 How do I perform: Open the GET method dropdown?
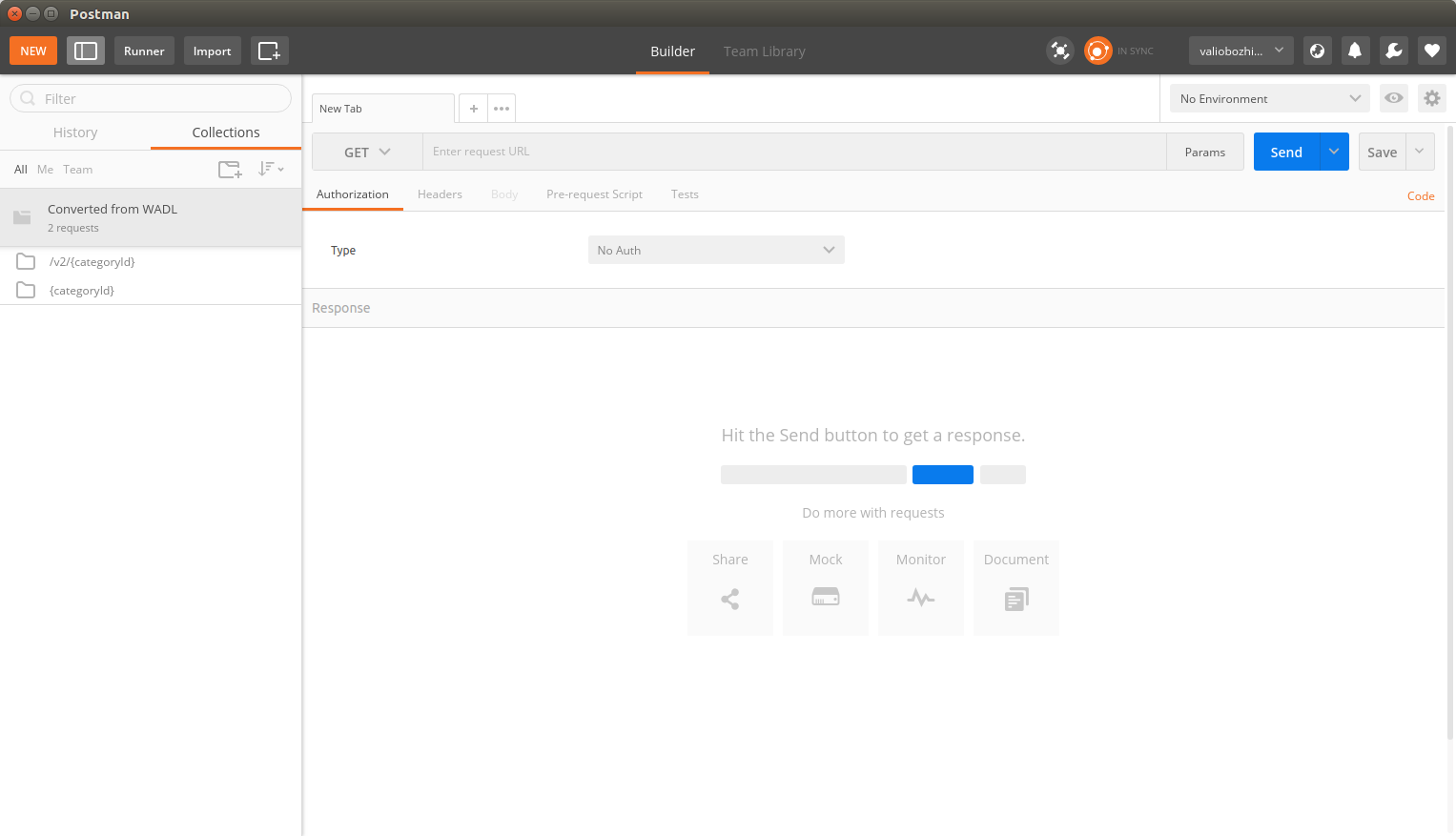pos(367,152)
